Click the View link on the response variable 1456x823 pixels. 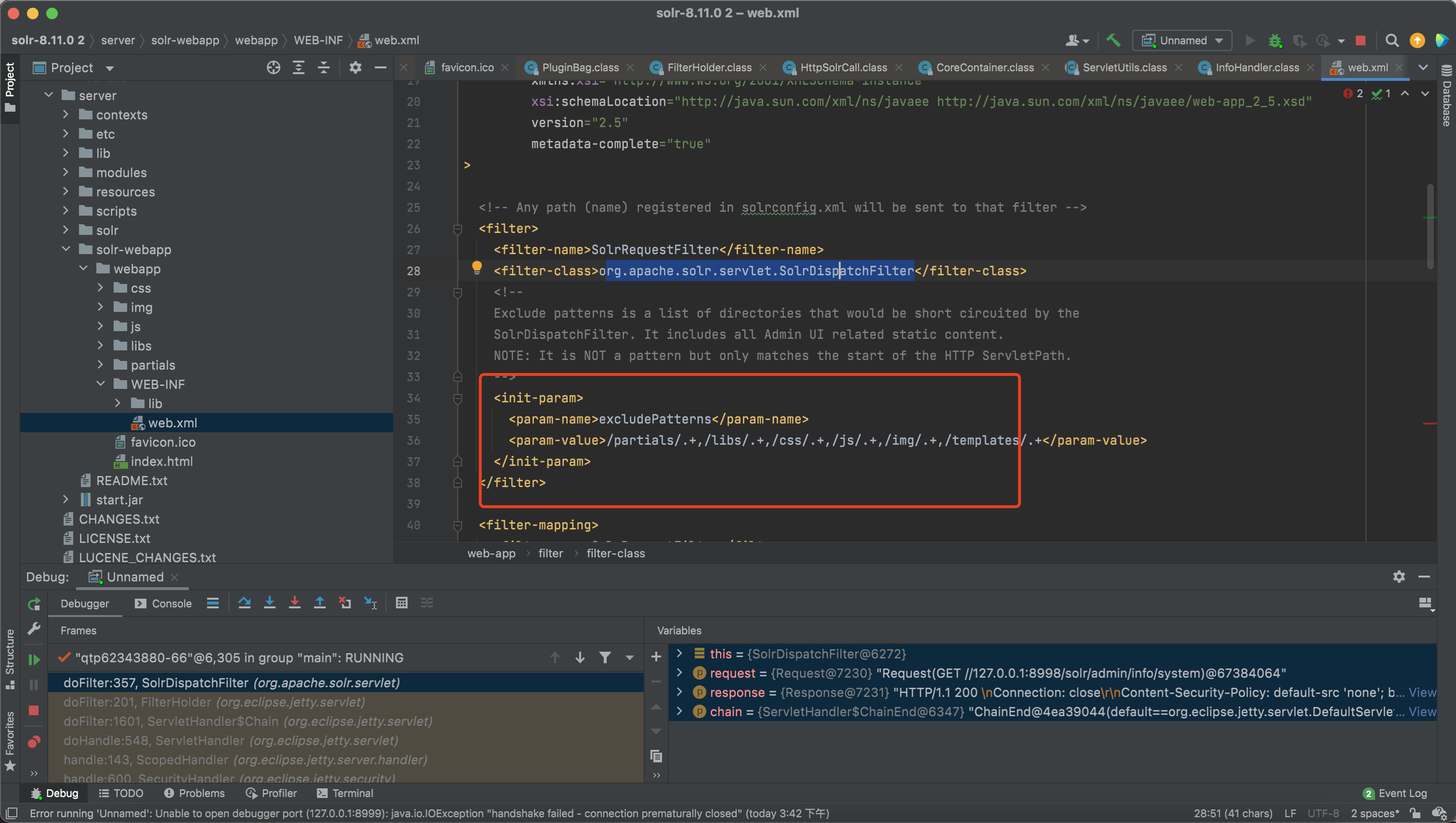[x=1421, y=693]
